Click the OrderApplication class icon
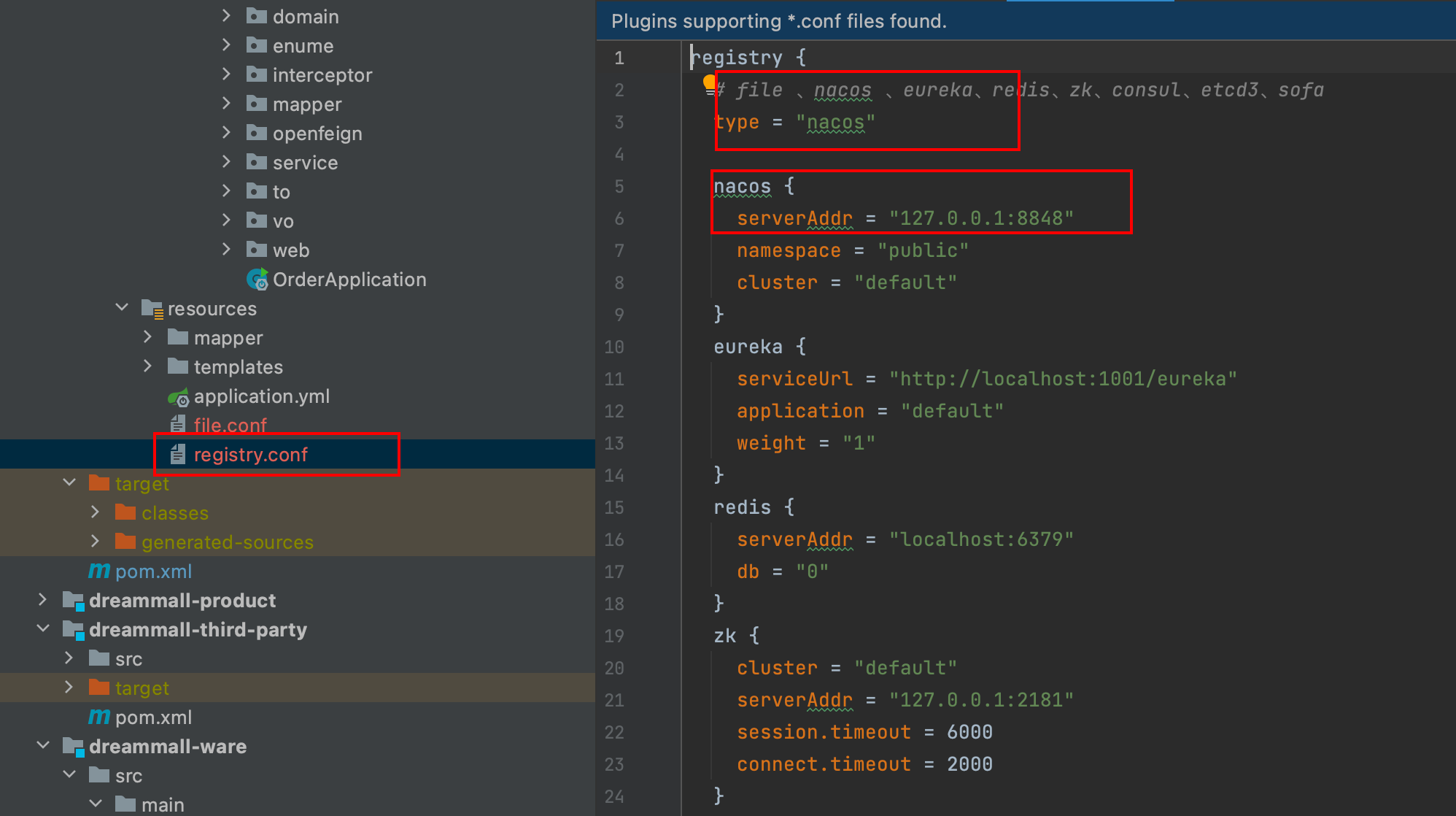The width and height of the screenshot is (1456, 816). coord(257,280)
